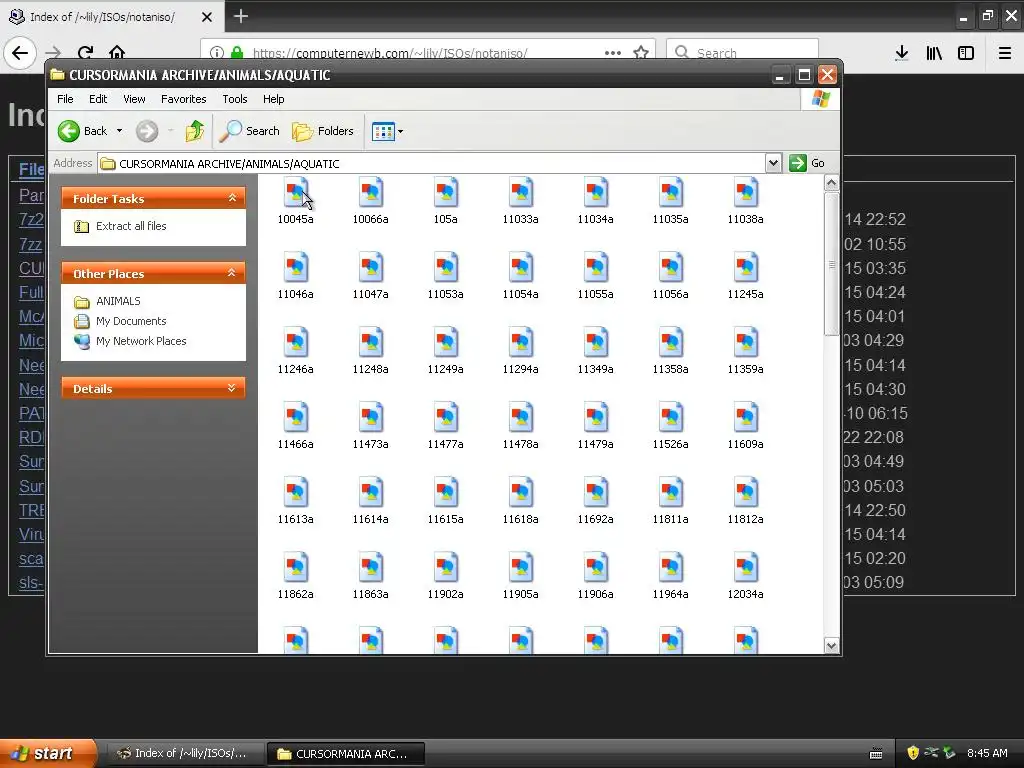Toggle the Folders pane button
Screen dimensions: 1024x768
[323, 131]
